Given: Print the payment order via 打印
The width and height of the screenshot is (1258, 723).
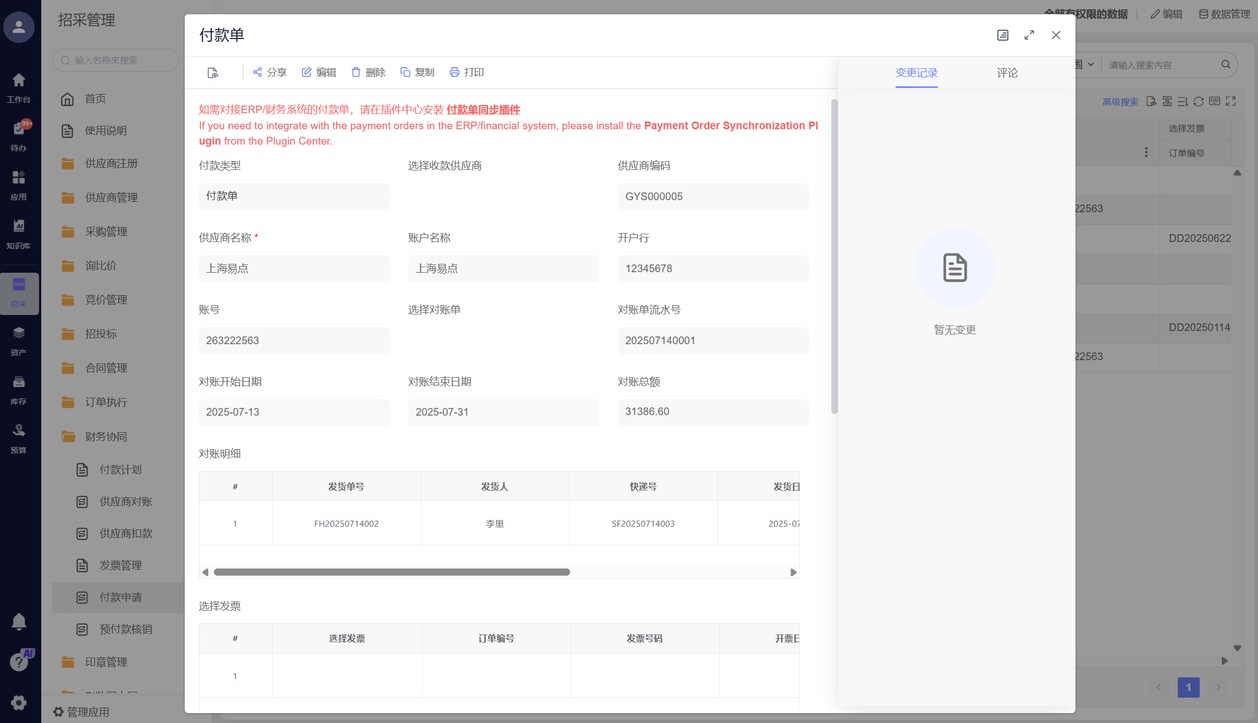Looking at the screenshot, I should tap(467, 73).
